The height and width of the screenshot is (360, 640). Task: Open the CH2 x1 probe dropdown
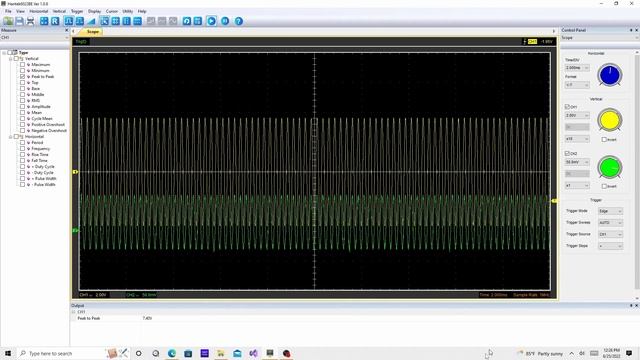(x=577, y=186)
